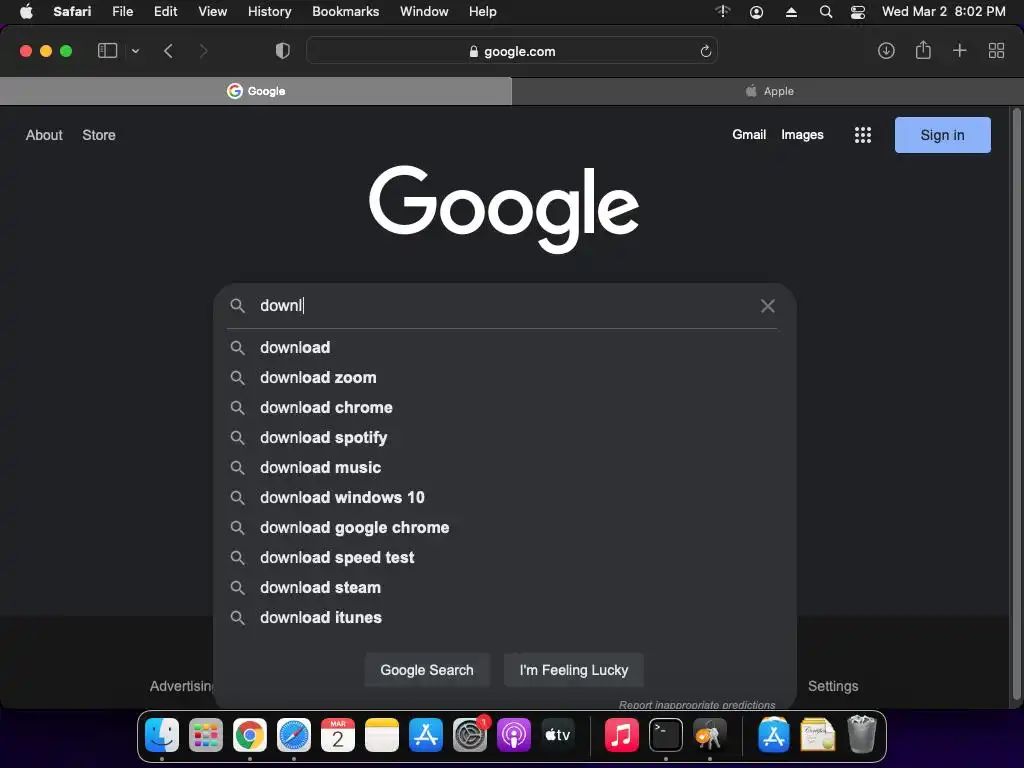Select the "download" suggestion

504,347
